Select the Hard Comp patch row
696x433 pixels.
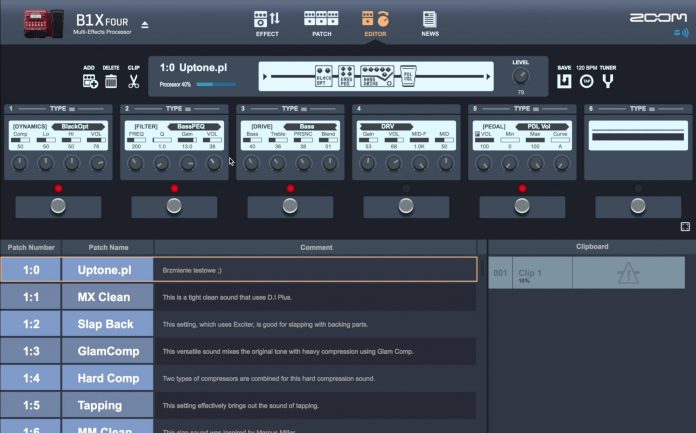coord(108,378)
